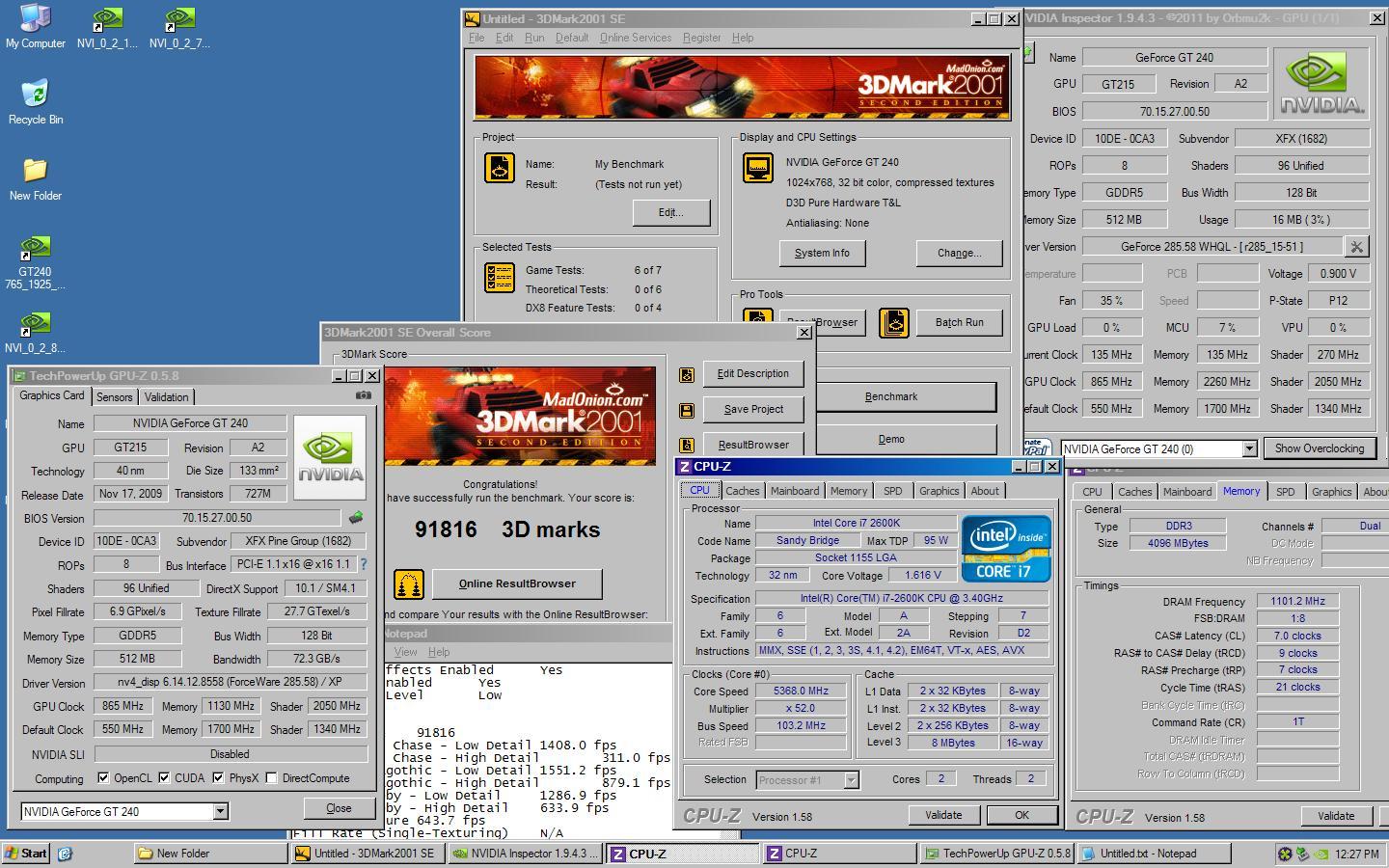The height and width of the screenshot is (868, 1389).
Task: Click the Benchmark button in 3DMark
Action: tap(891, 396)
